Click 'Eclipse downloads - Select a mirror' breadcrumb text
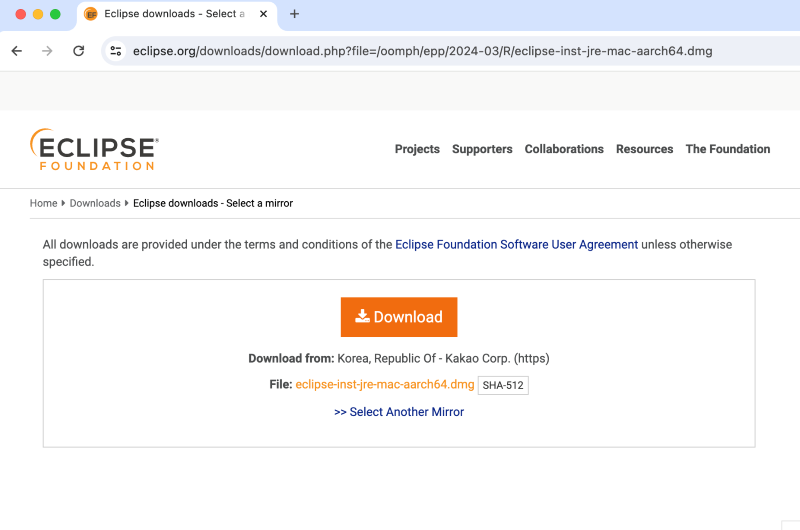800x530 pixels. click(x=213, y=203)
